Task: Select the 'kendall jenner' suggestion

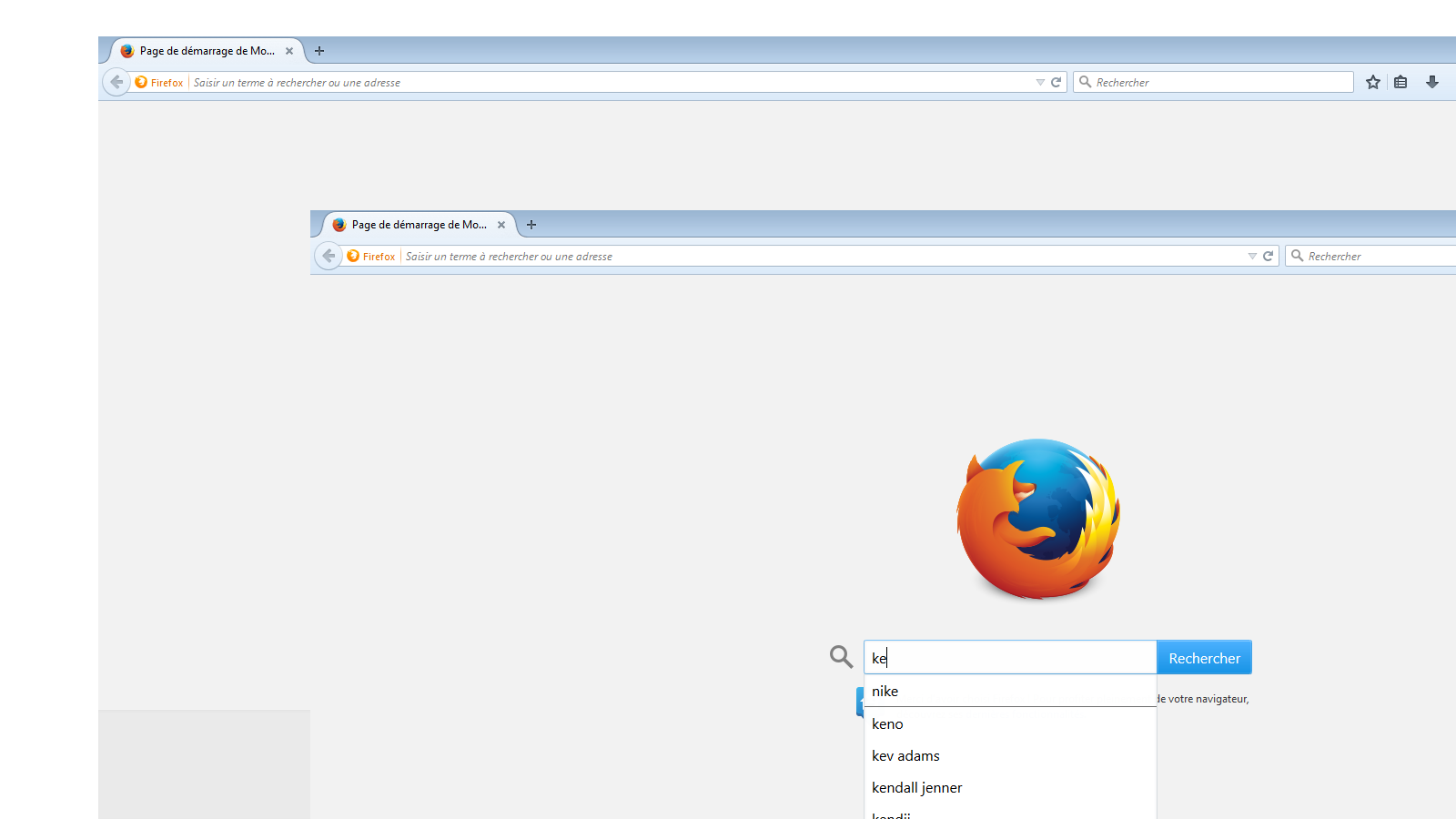Action: point(916,788)
